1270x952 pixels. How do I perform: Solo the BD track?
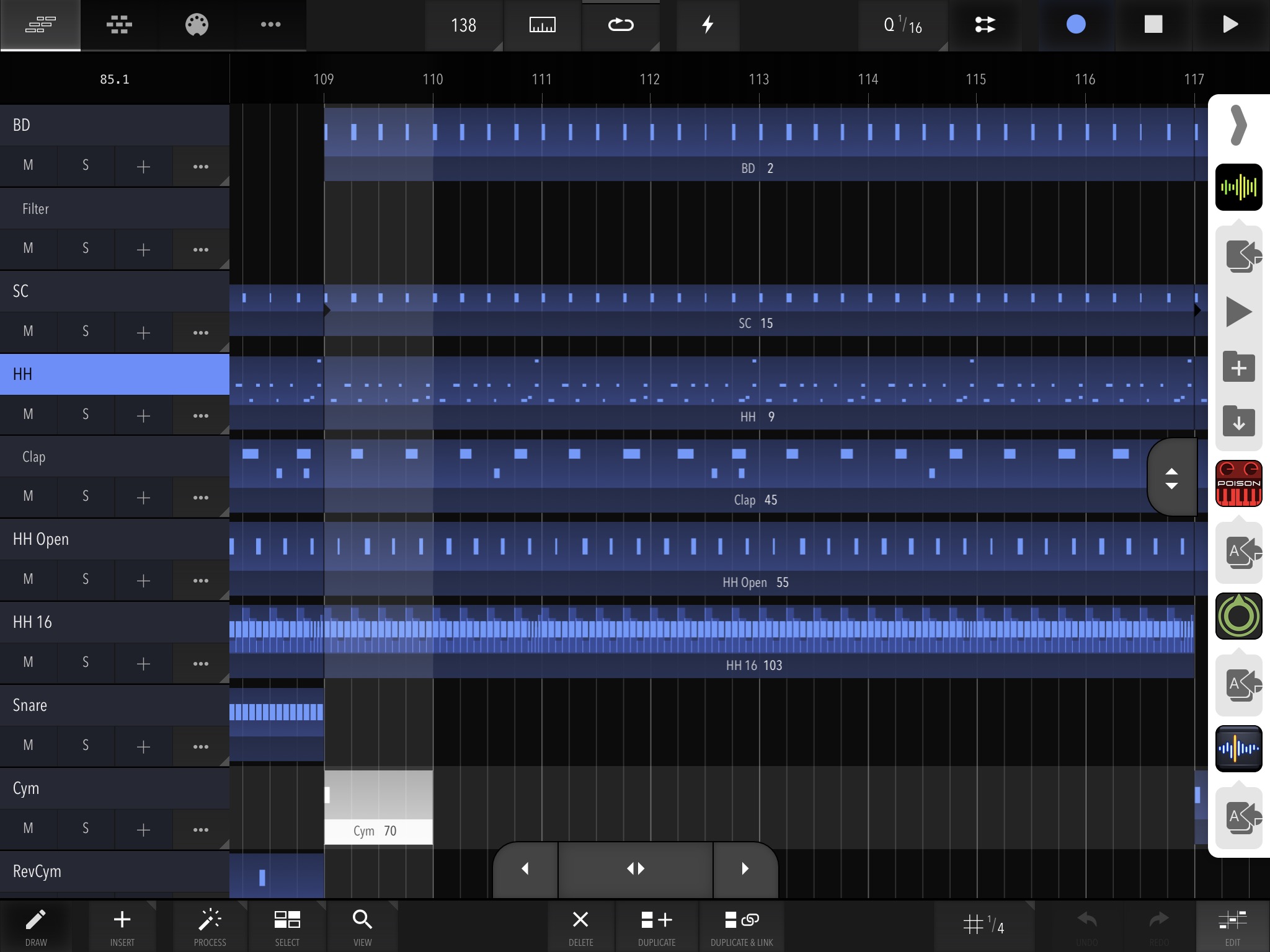click(x=86, y=165)
